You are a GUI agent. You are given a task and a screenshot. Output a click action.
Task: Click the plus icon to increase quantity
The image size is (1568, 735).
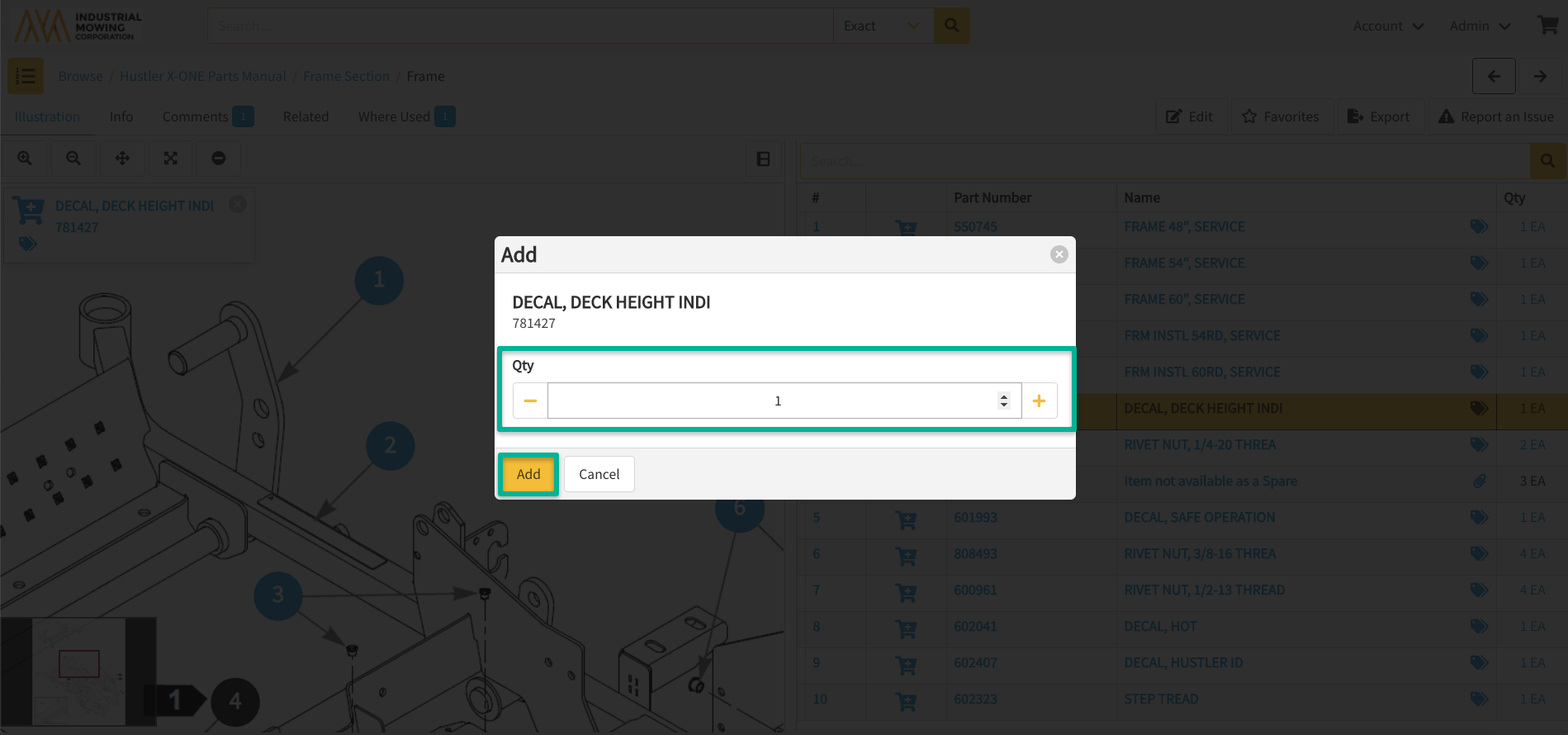(1039, 401)
